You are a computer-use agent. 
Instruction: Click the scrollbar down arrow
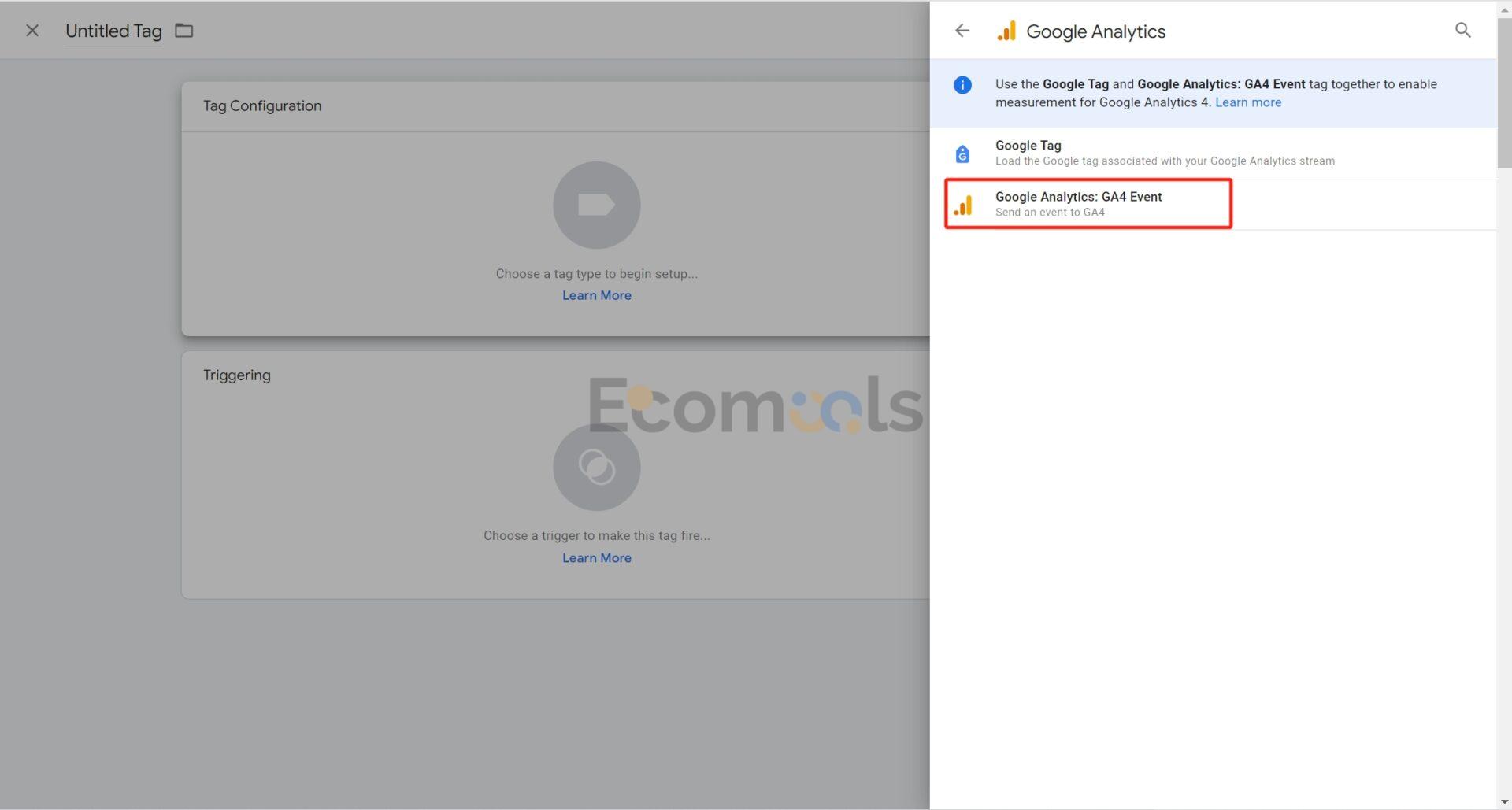(1504, 802)
